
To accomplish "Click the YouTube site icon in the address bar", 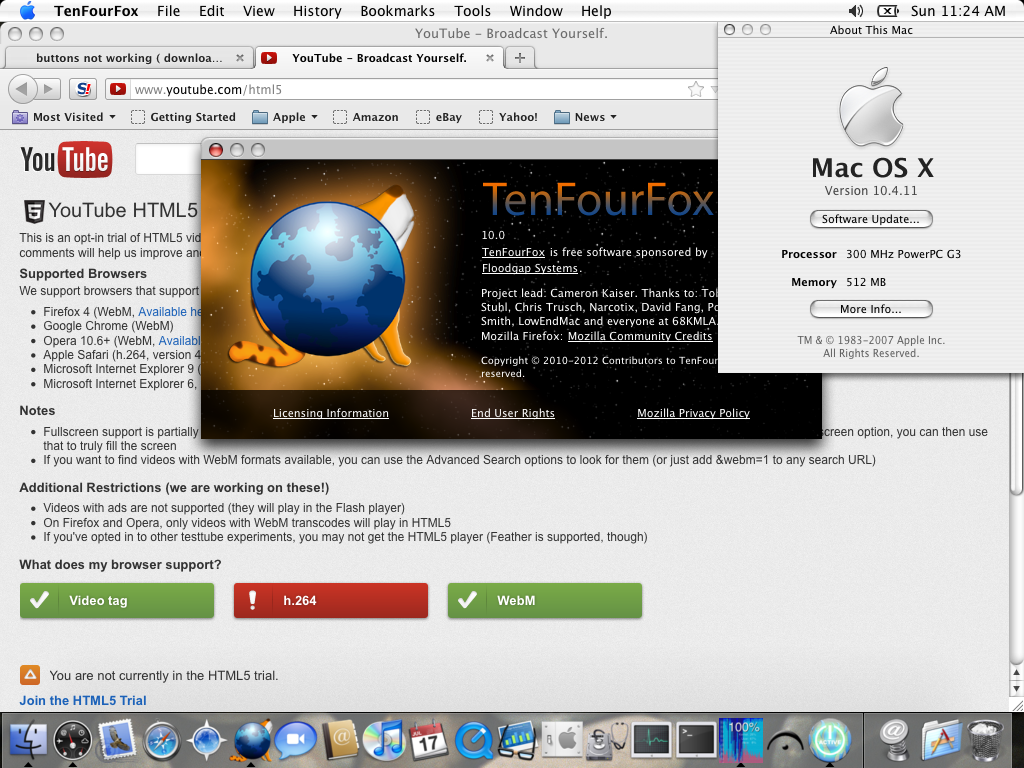I will click(118, 89).
